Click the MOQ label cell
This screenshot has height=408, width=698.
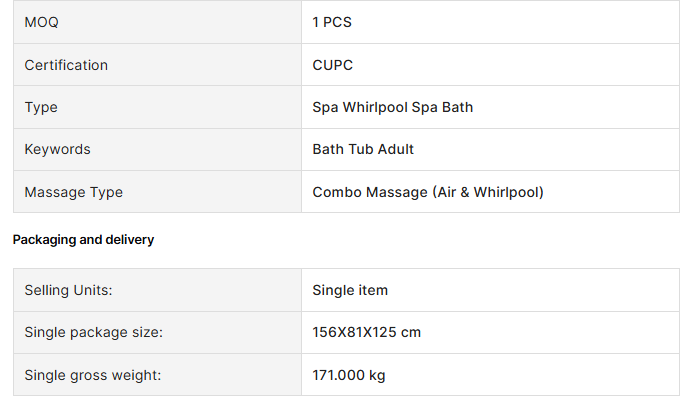pyautogui.click(x=157, y=22)
